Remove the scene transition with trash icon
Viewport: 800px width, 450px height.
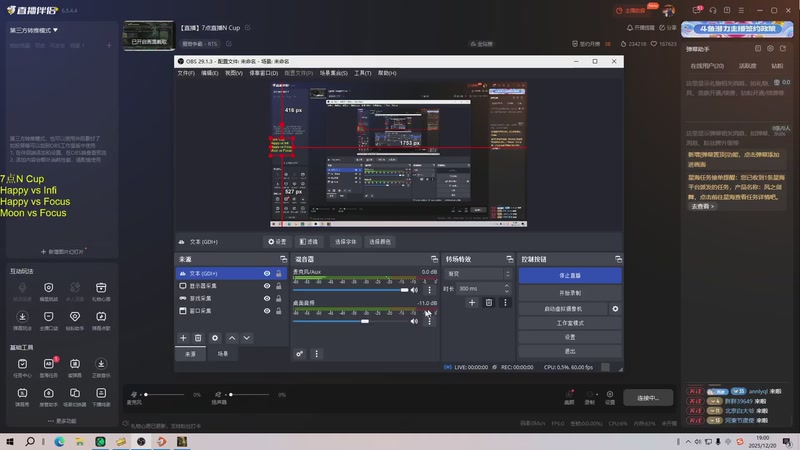click(x=489, y=303)
